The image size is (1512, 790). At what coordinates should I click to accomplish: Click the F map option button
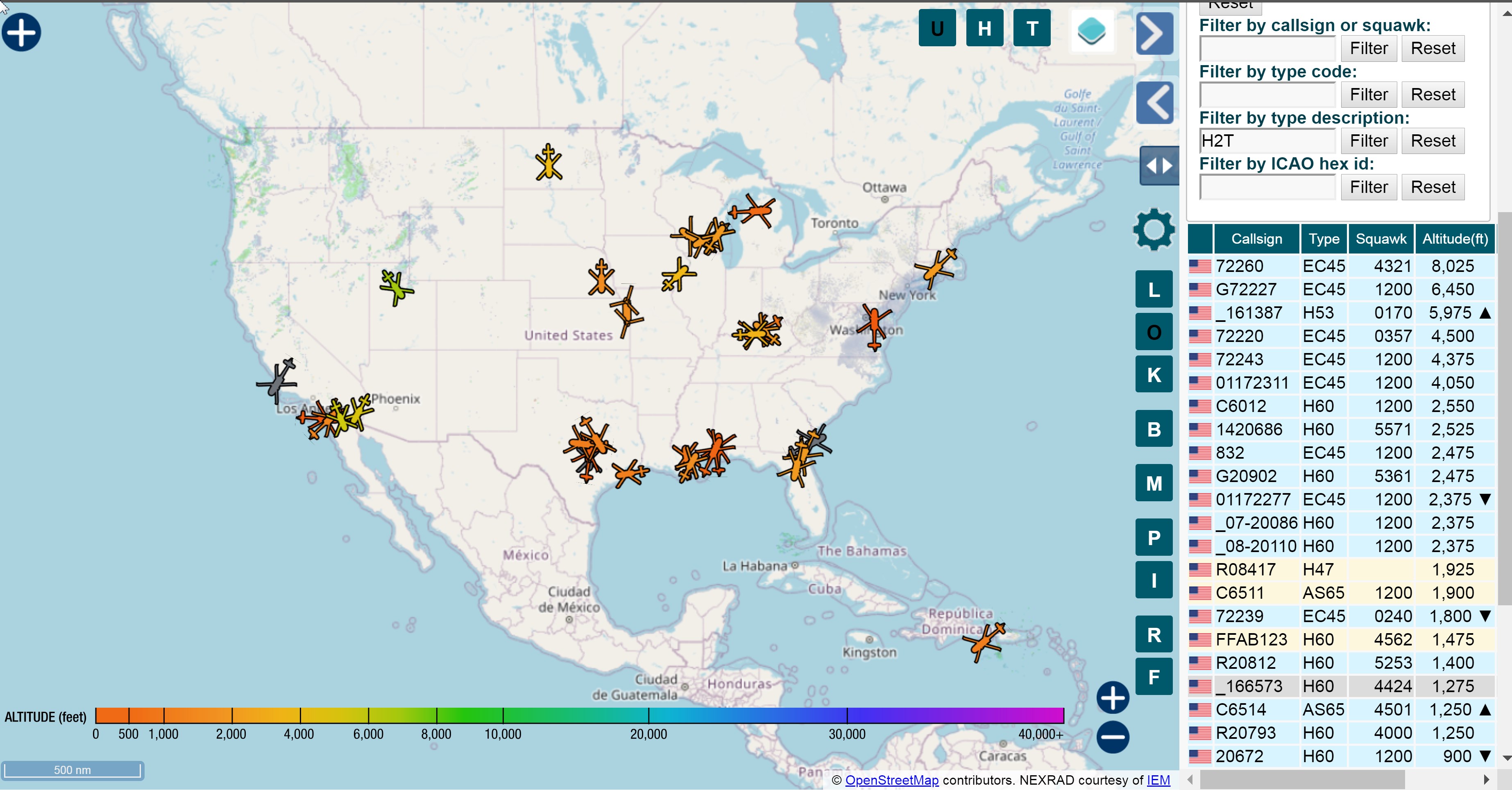(x=1154, y=677)
